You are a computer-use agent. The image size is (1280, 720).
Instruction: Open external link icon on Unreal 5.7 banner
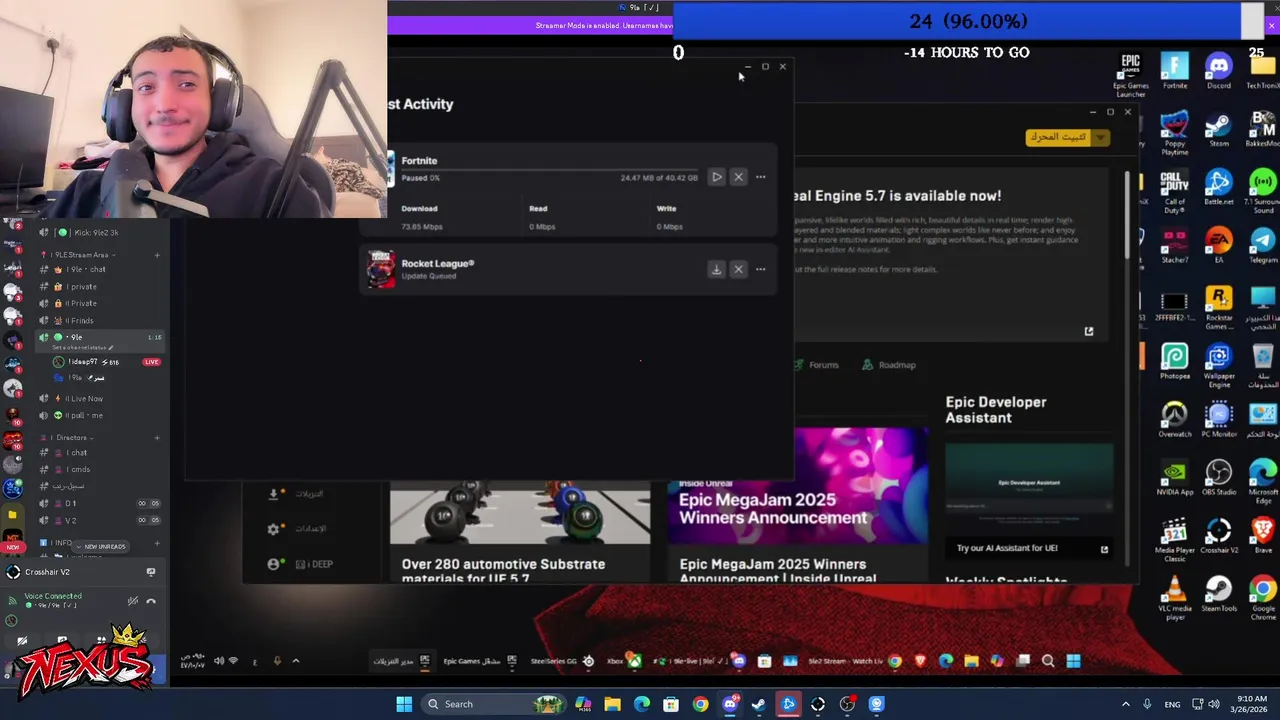pos(1089,331)
